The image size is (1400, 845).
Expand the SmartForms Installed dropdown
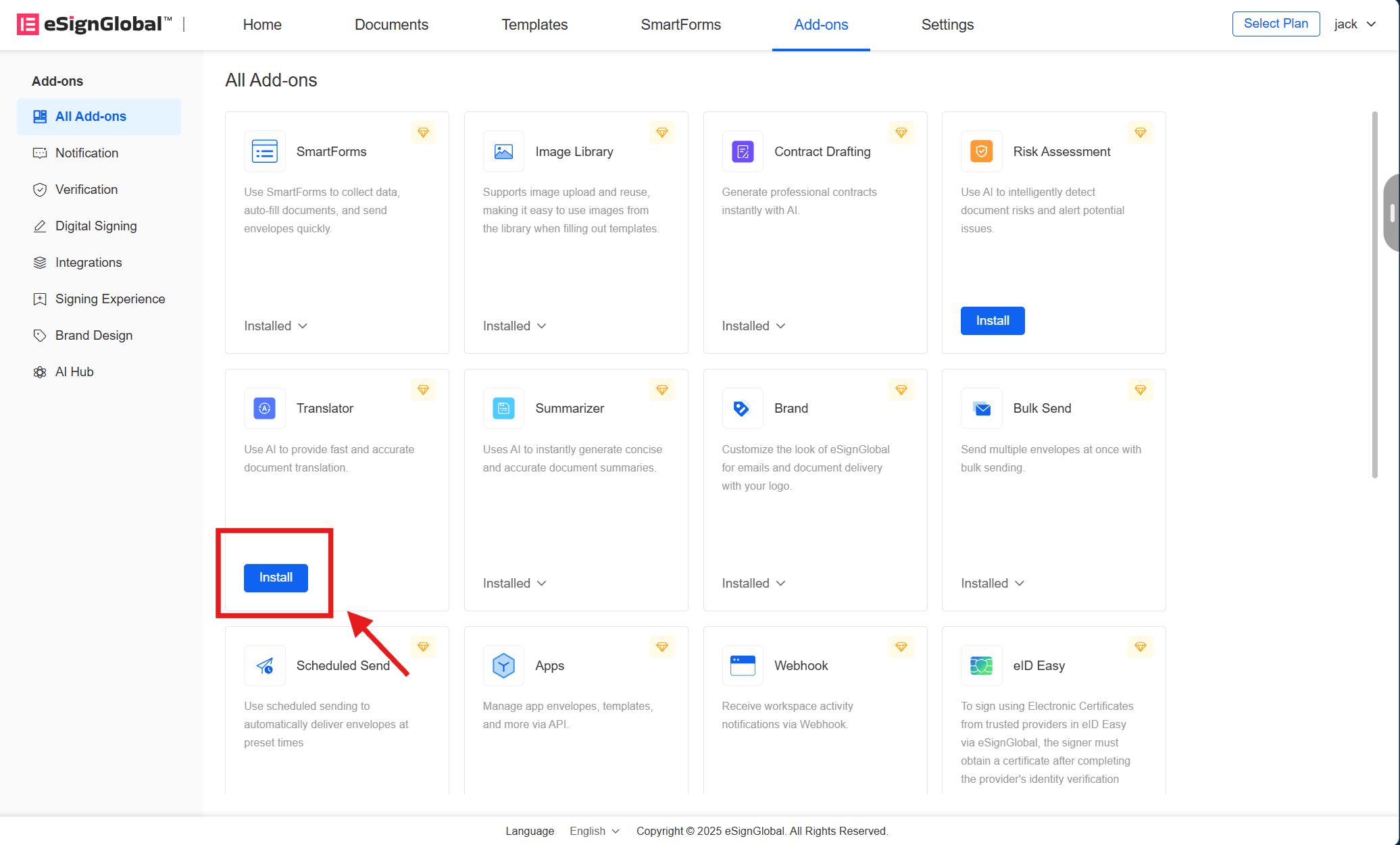276,326
